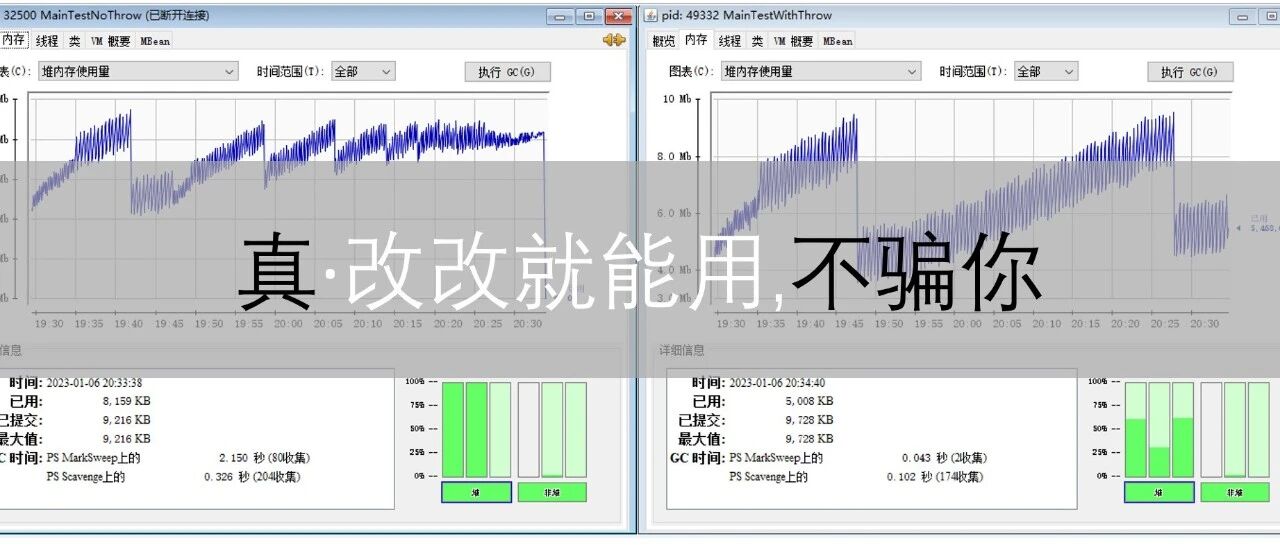Click 执行 GC(G) button in MainTestNoThrow window
The width and height of the screenshot is (1280, 545).
pyautogui.click(x=507, y=72)
